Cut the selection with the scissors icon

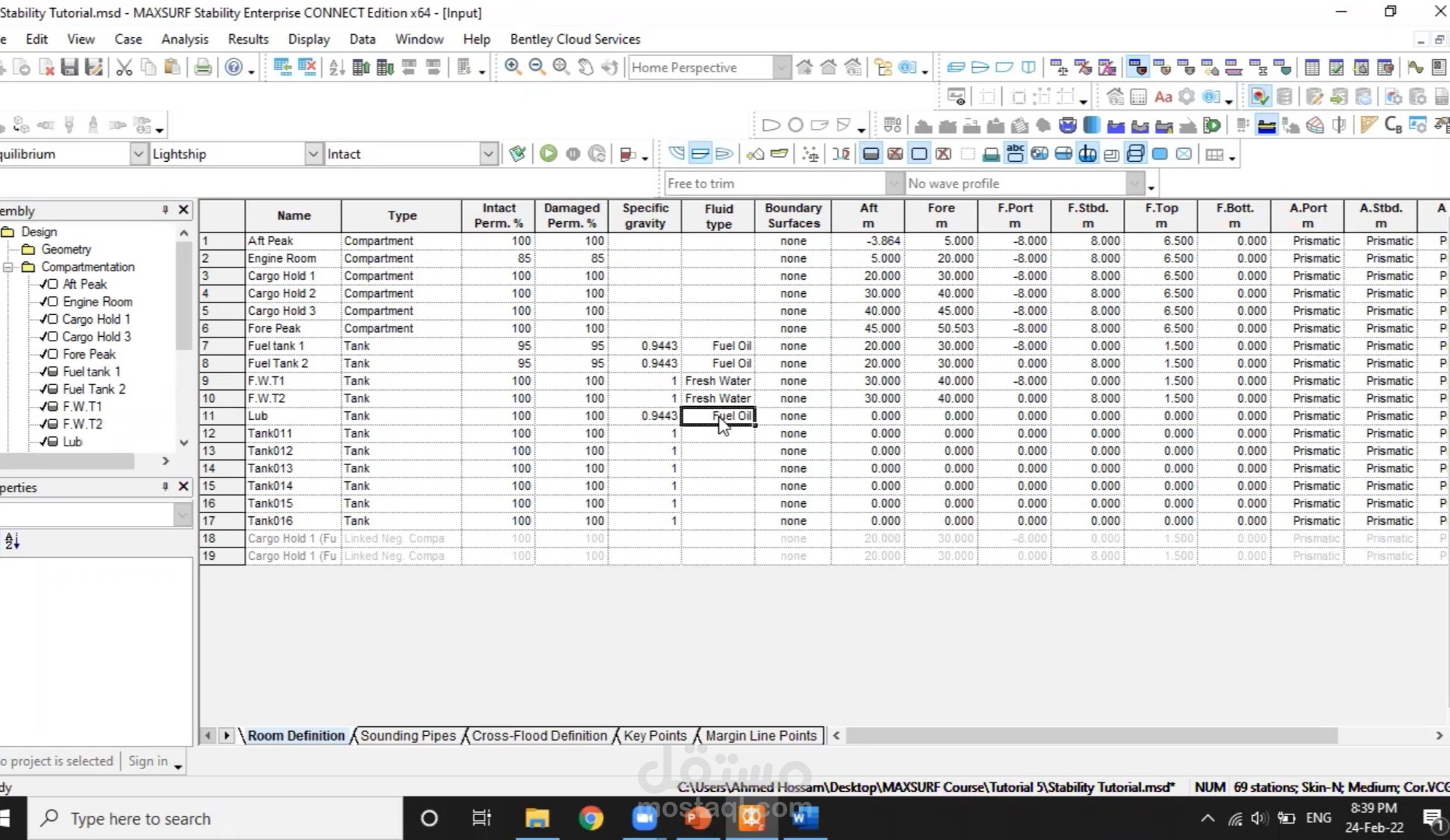click(x=124, y=68)
